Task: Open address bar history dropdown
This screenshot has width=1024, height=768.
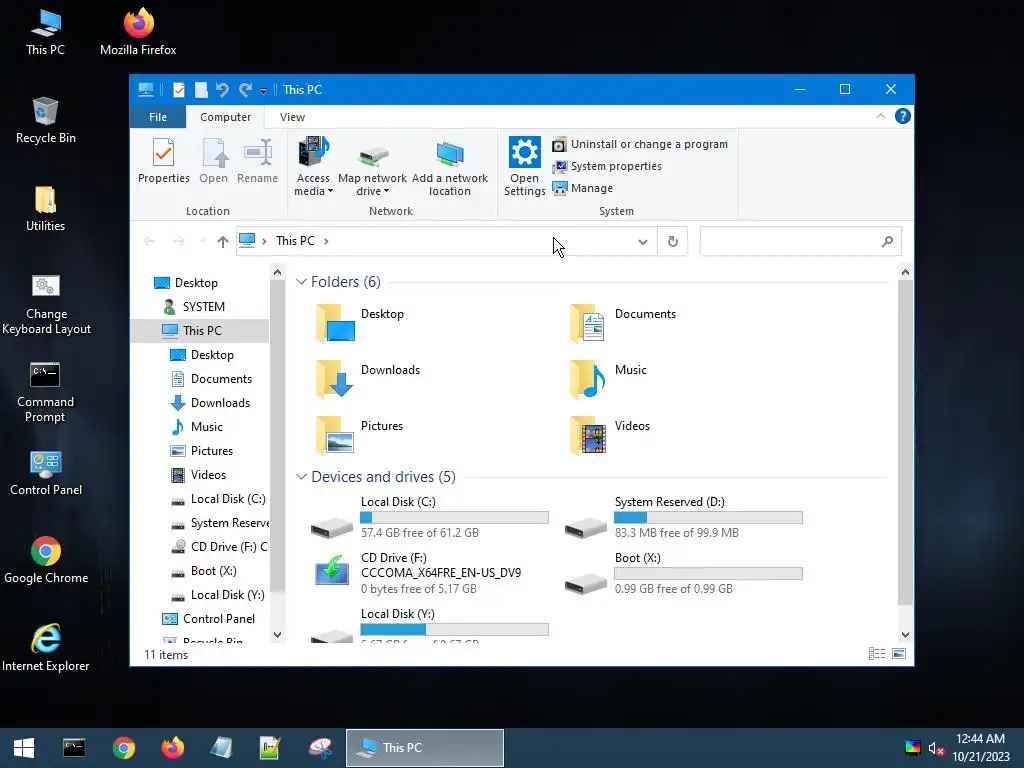Action: (x=643, y=242)
